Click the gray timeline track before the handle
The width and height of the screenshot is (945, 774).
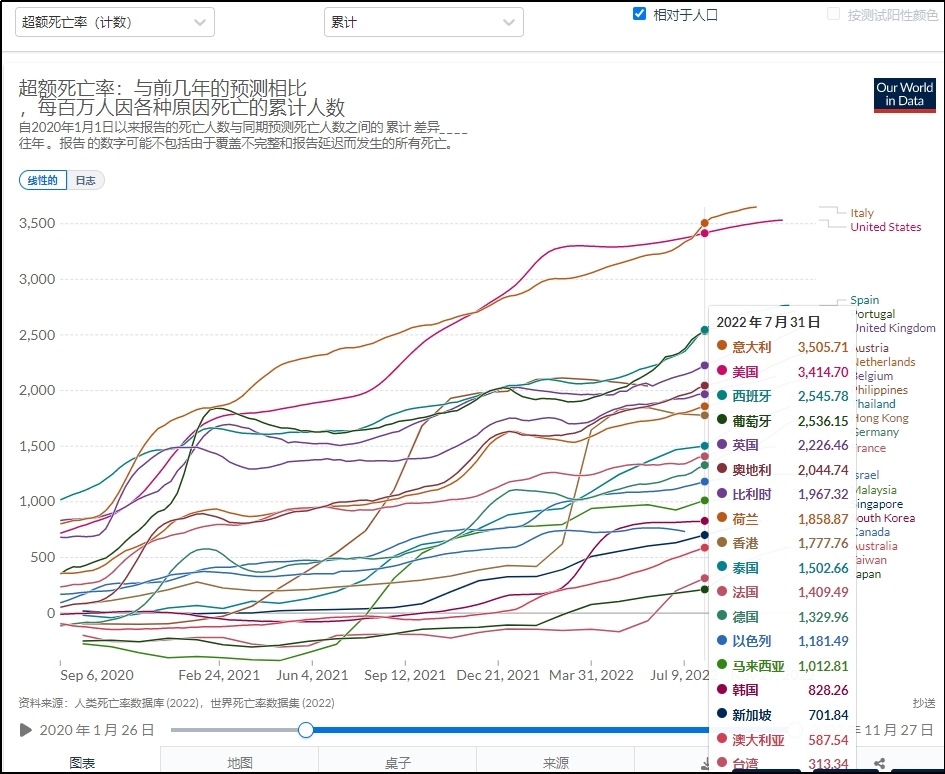pos(234,730)
